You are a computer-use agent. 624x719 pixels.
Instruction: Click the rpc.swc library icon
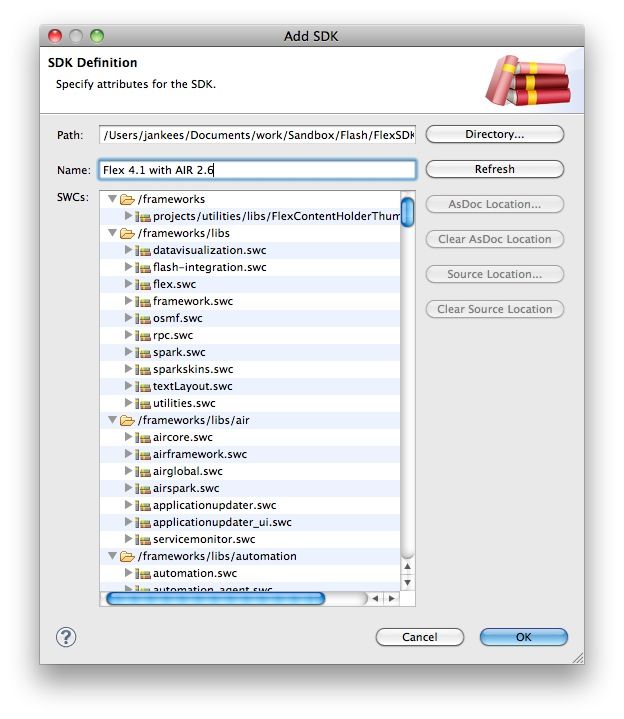pyautogui.click(x=143, y=335)
